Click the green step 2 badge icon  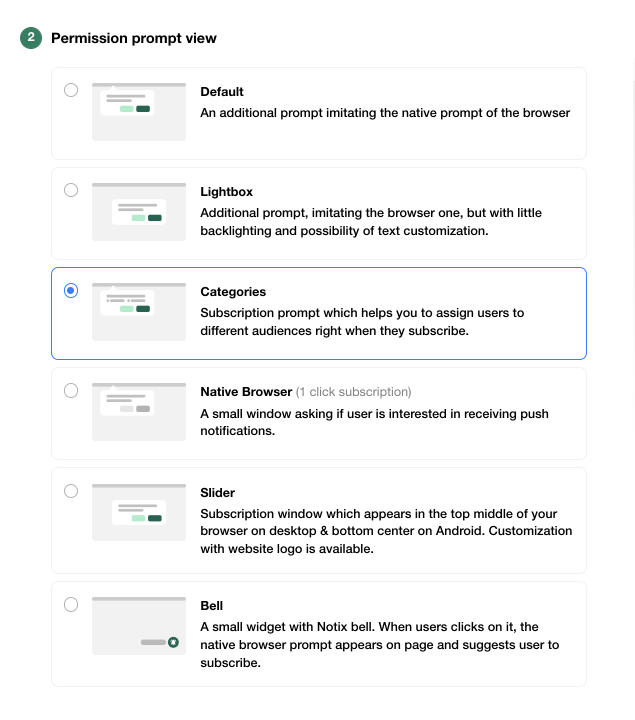click(31, 38)
